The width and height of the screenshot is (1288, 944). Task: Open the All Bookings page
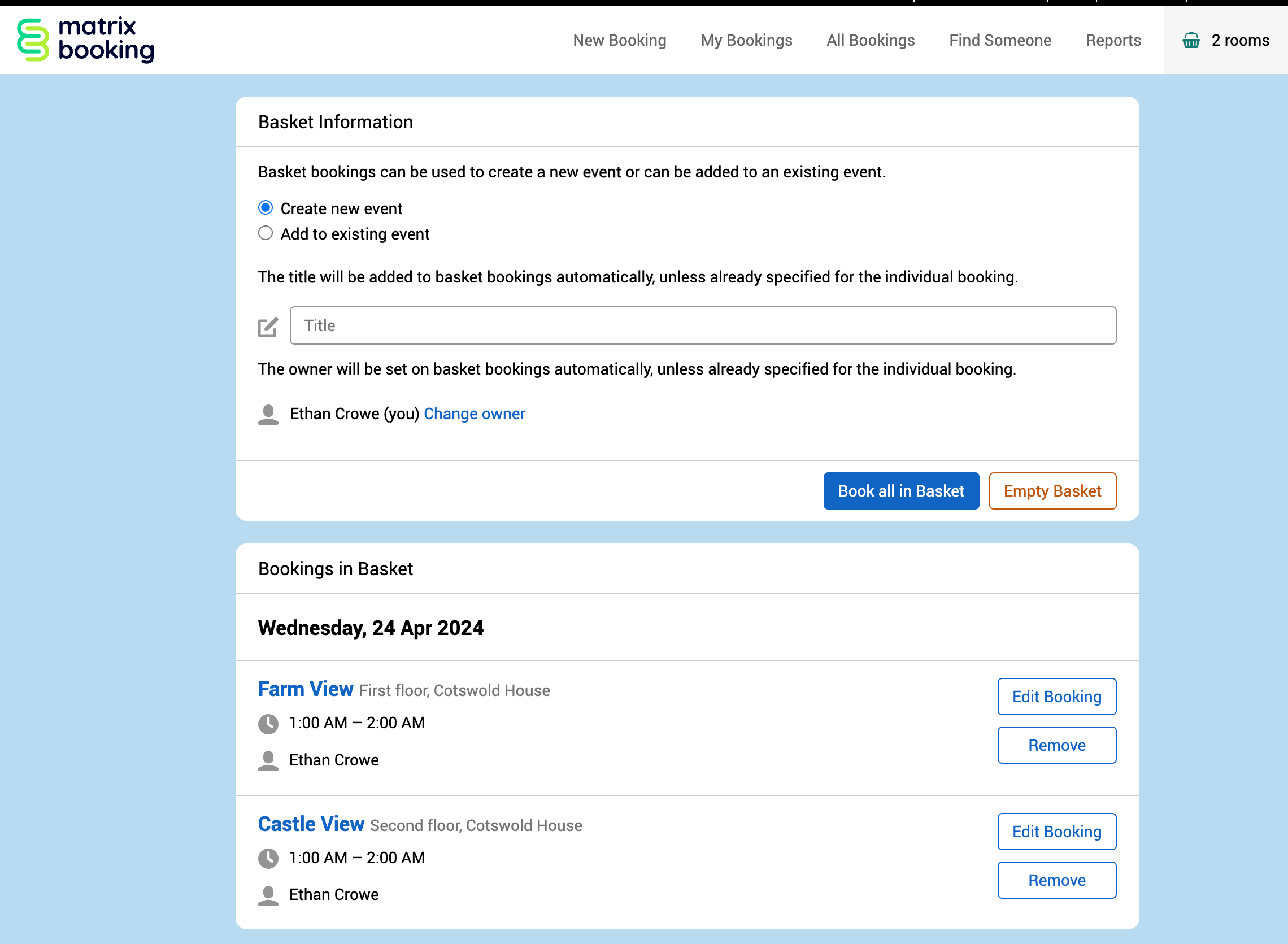[871, 40]
